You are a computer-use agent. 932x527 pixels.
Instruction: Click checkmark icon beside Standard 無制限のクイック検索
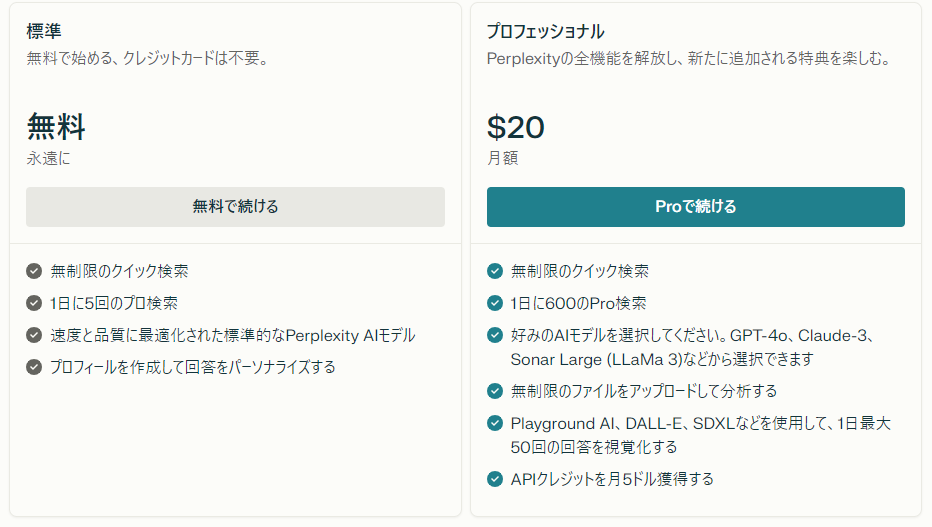coord(34,271)
